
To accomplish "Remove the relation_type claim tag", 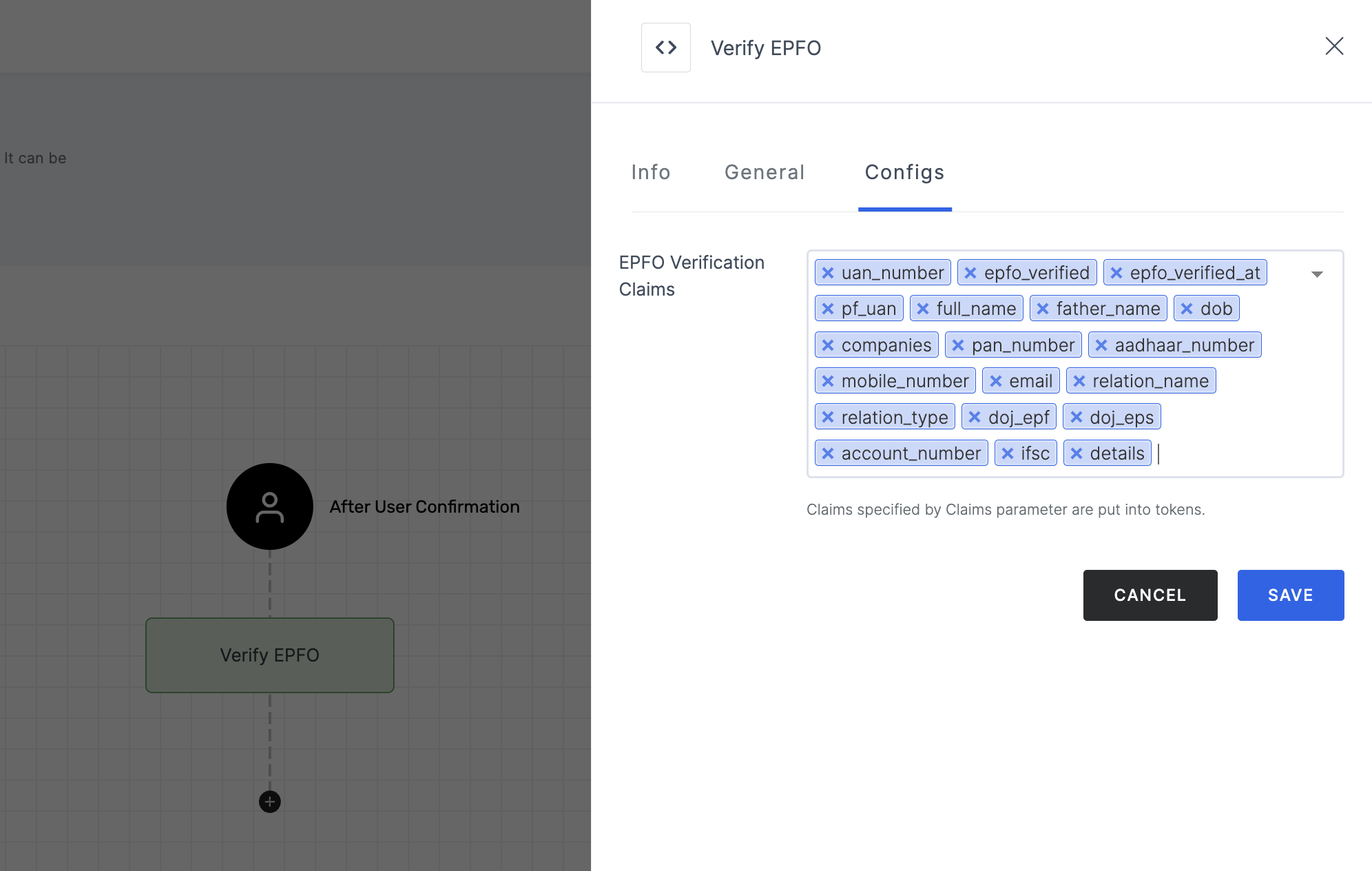I will click(x=828, y=418).
